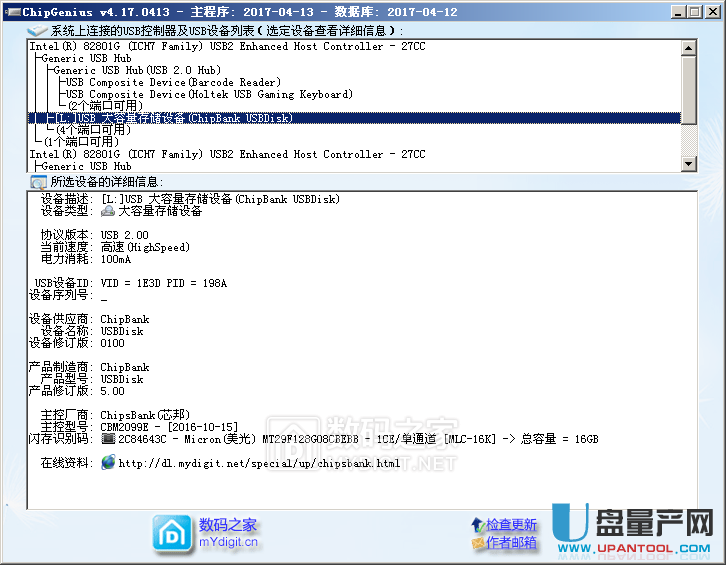Click the 作者邮箱 author email link
The height and width of the screenshot is (565, 726).
[x=511, y=543]
